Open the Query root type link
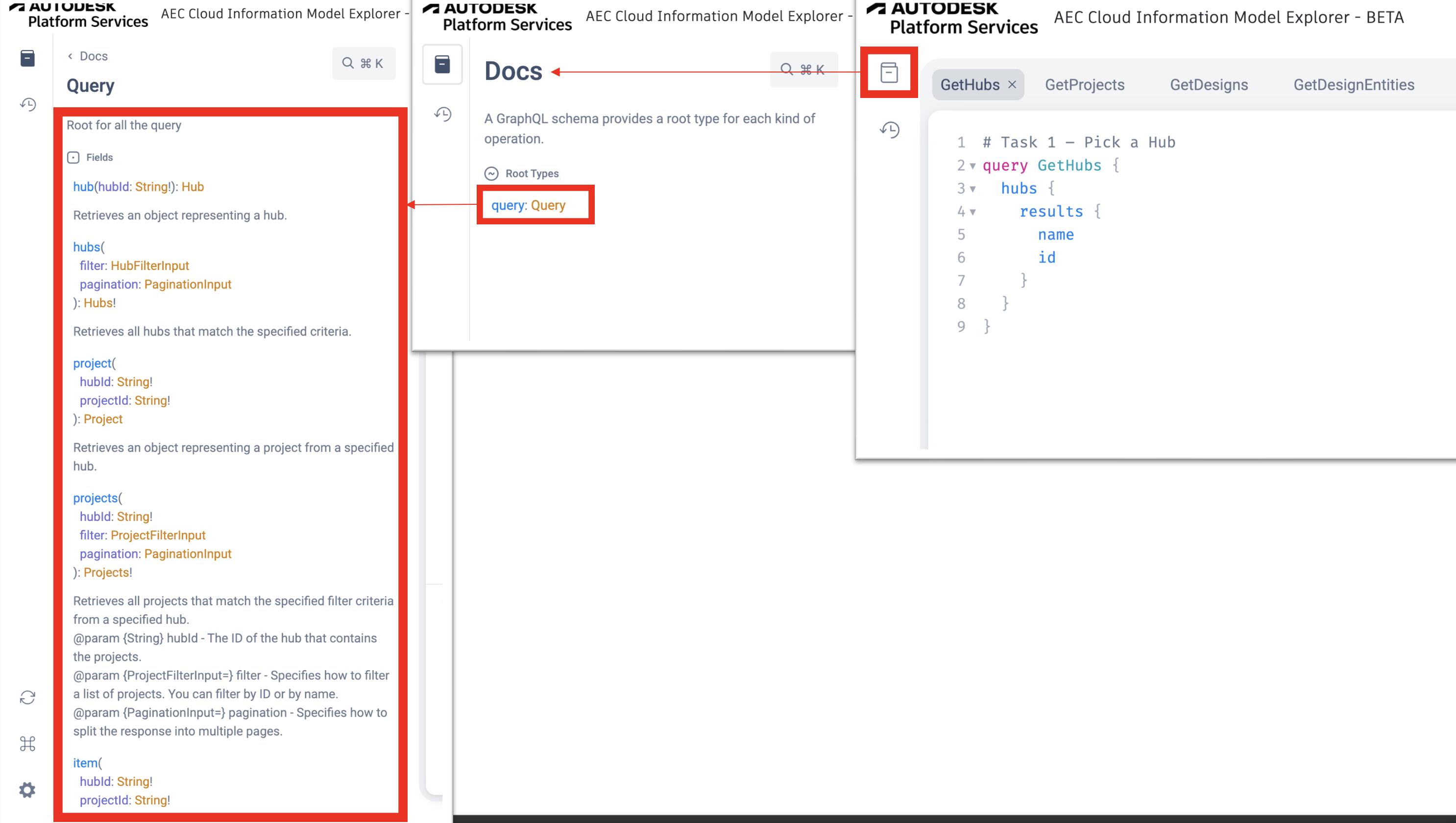The width and height of the screenshot is (1456, 823). click(547, 205)
